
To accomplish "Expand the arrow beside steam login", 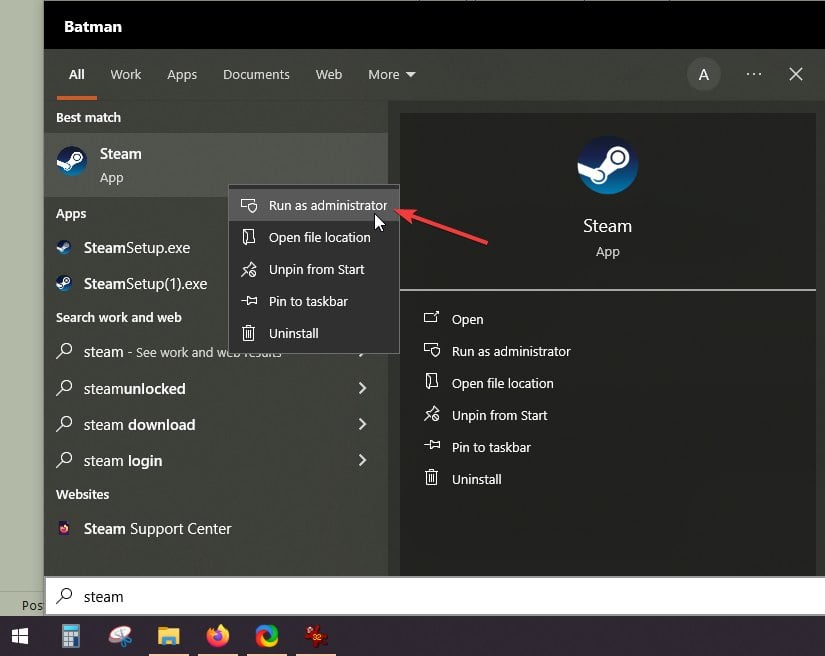I will tap(363, 460).
